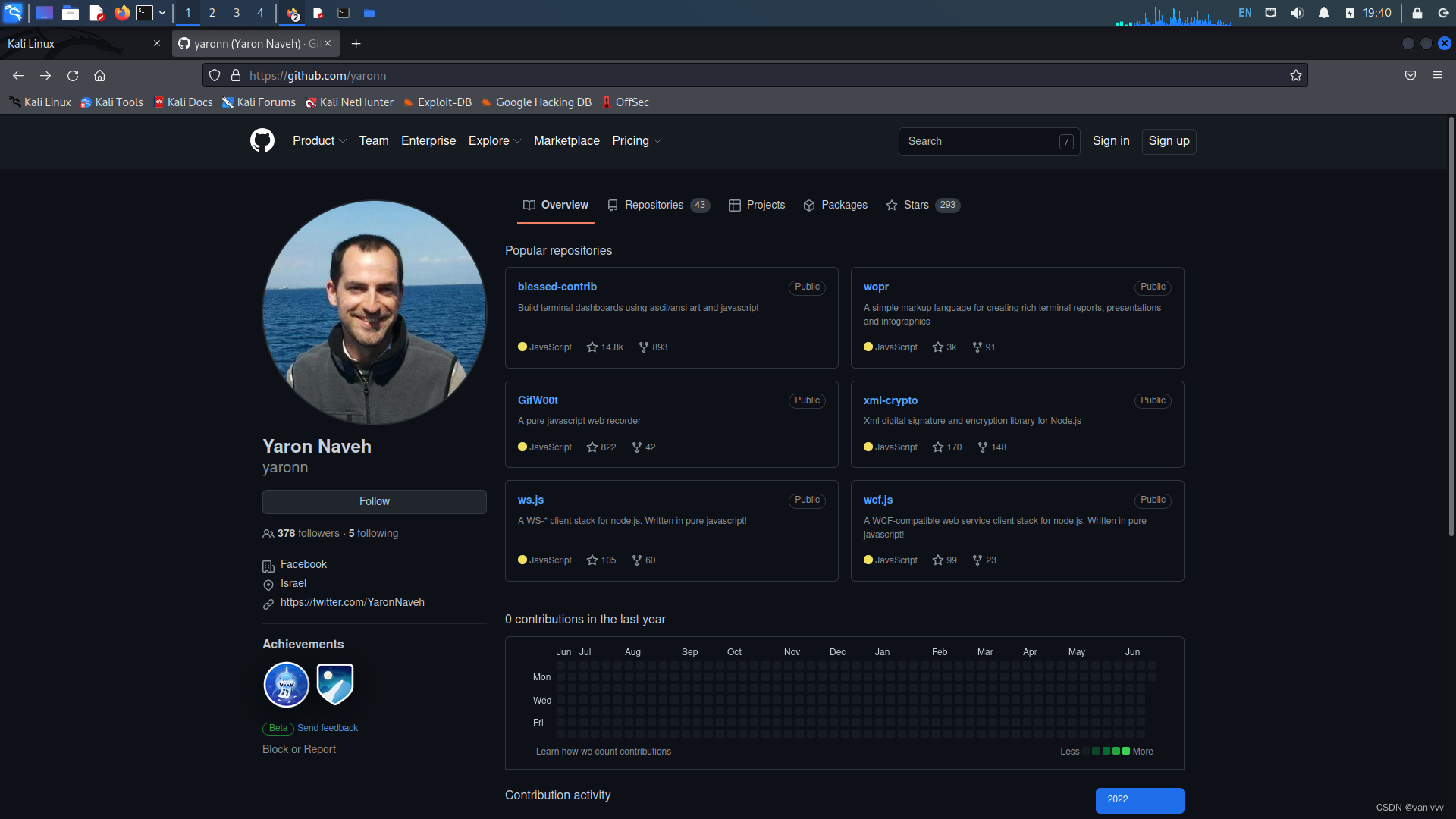Select the 2022 contribution year button
The image size is (1456, 819).
[x=1140, y=800]
